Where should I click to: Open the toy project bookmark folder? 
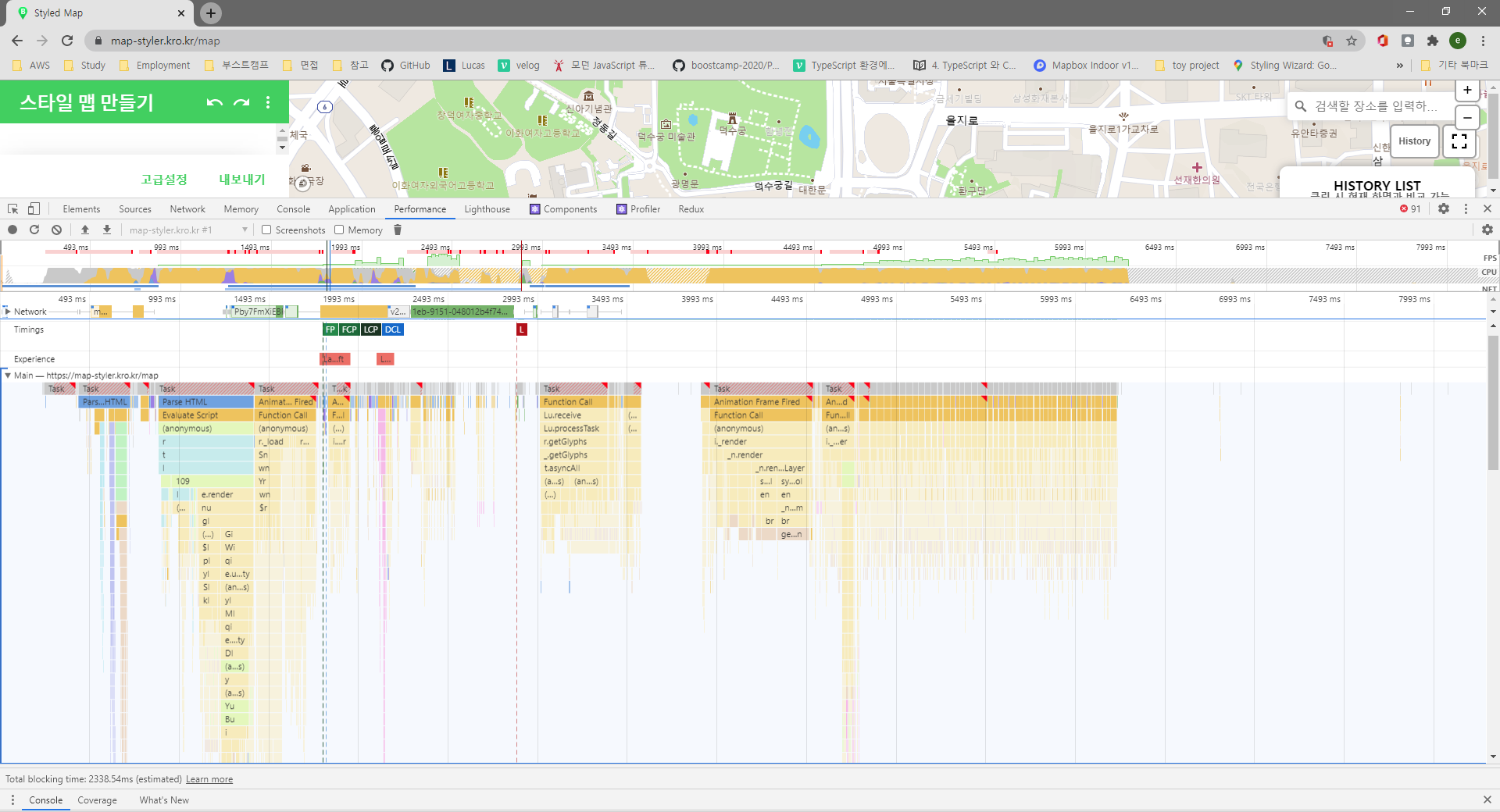pos(1187,66)
